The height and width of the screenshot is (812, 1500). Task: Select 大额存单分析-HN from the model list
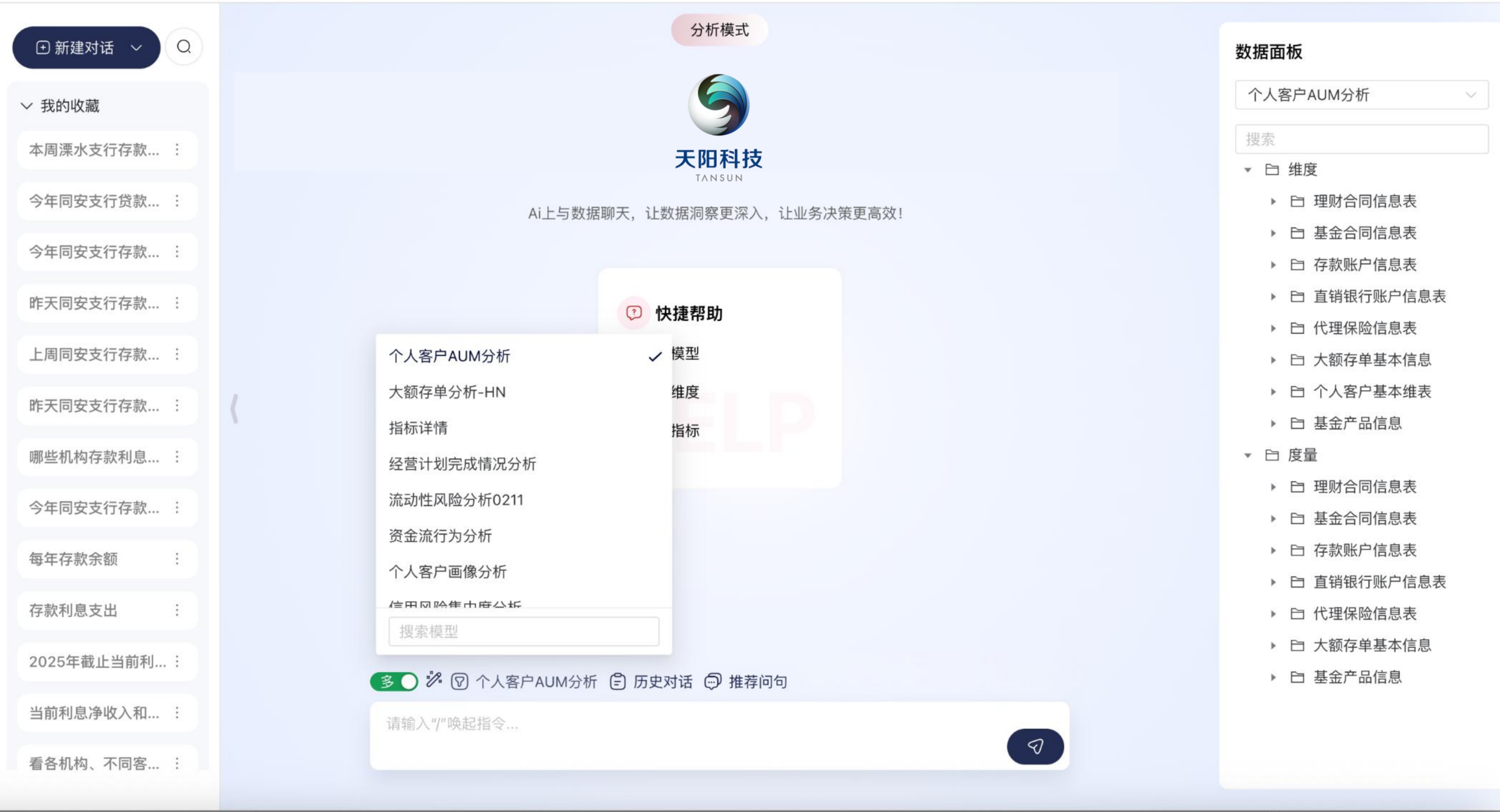coord(524,392)
